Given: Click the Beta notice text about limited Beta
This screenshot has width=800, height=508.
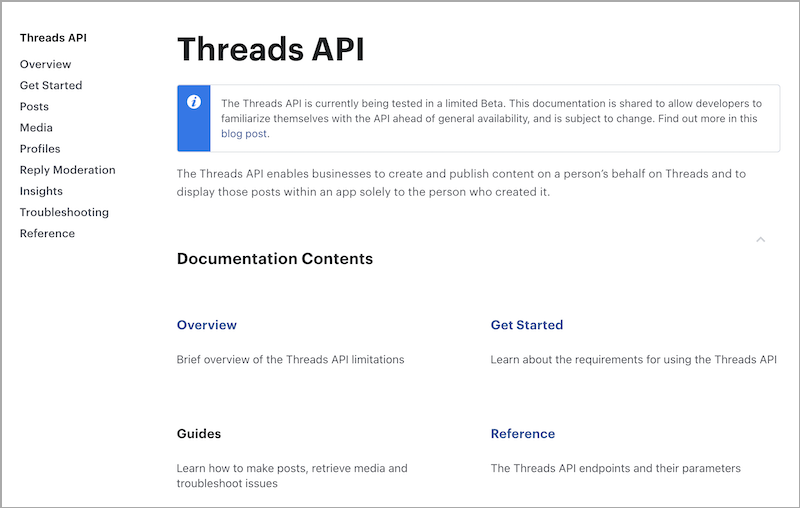Looking at the screenshot, I should (491, 118).
